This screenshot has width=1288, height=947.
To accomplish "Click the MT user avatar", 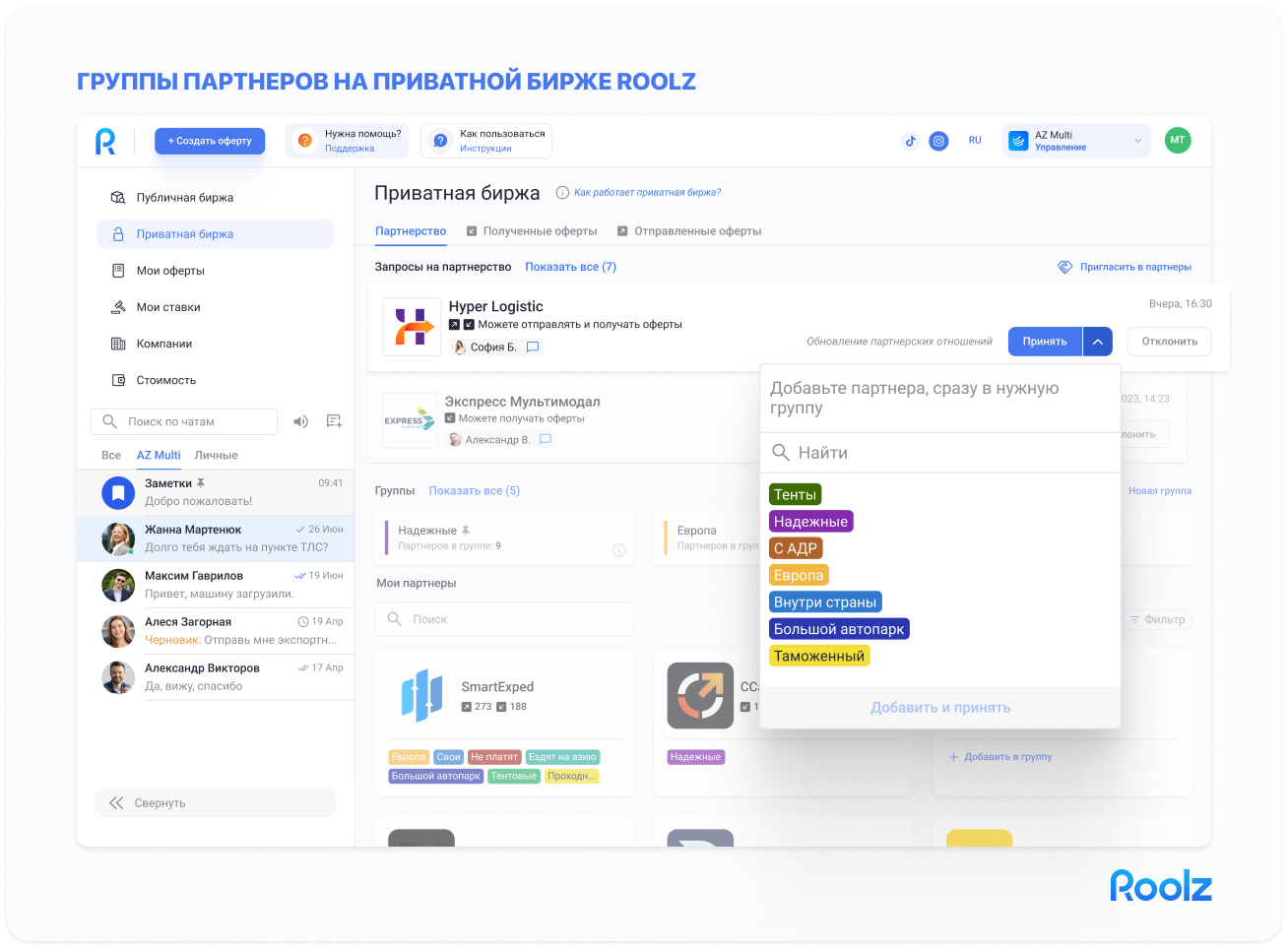I will click(x=1177, y=141).
